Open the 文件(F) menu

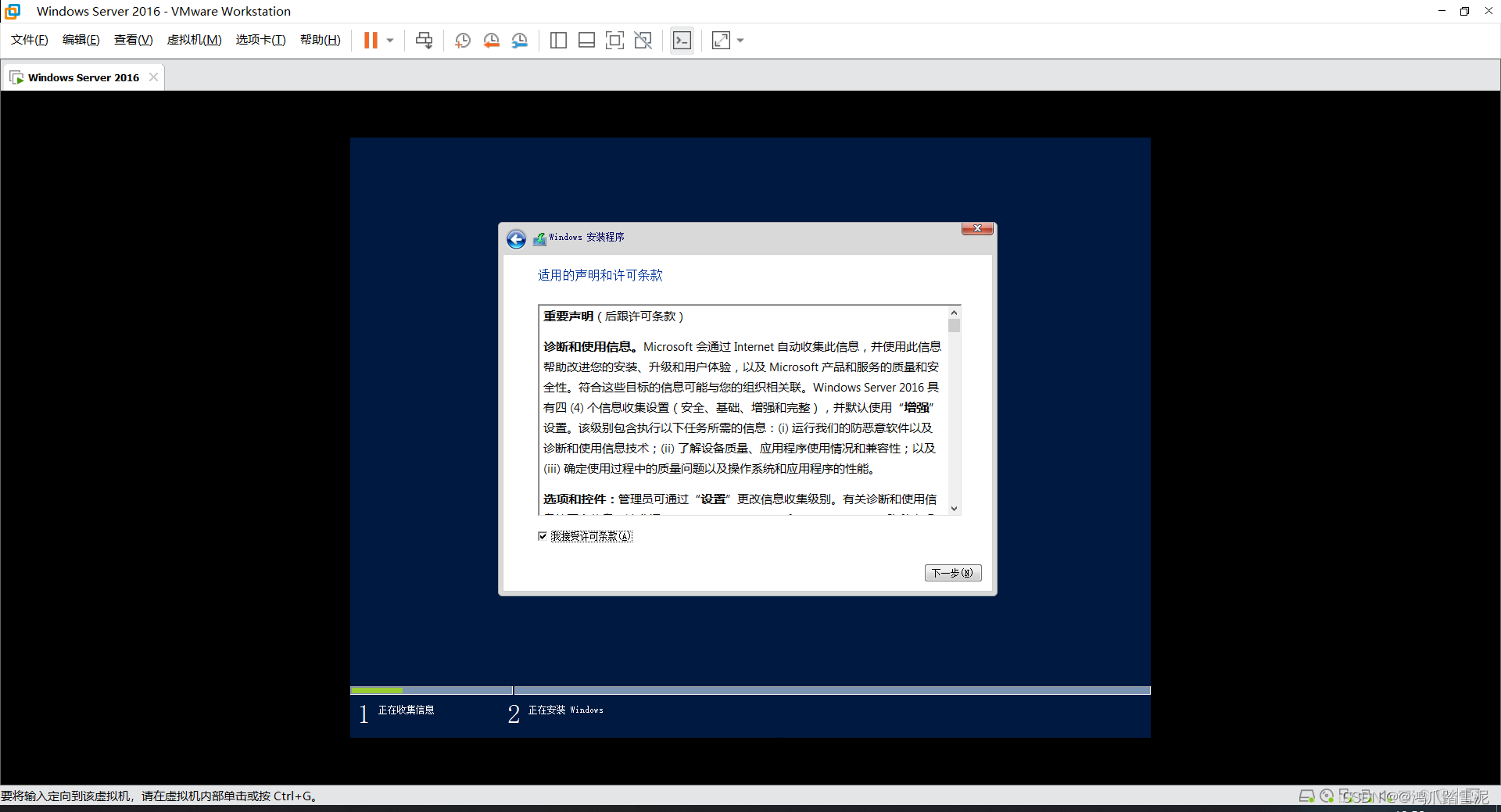click(30, 40)
